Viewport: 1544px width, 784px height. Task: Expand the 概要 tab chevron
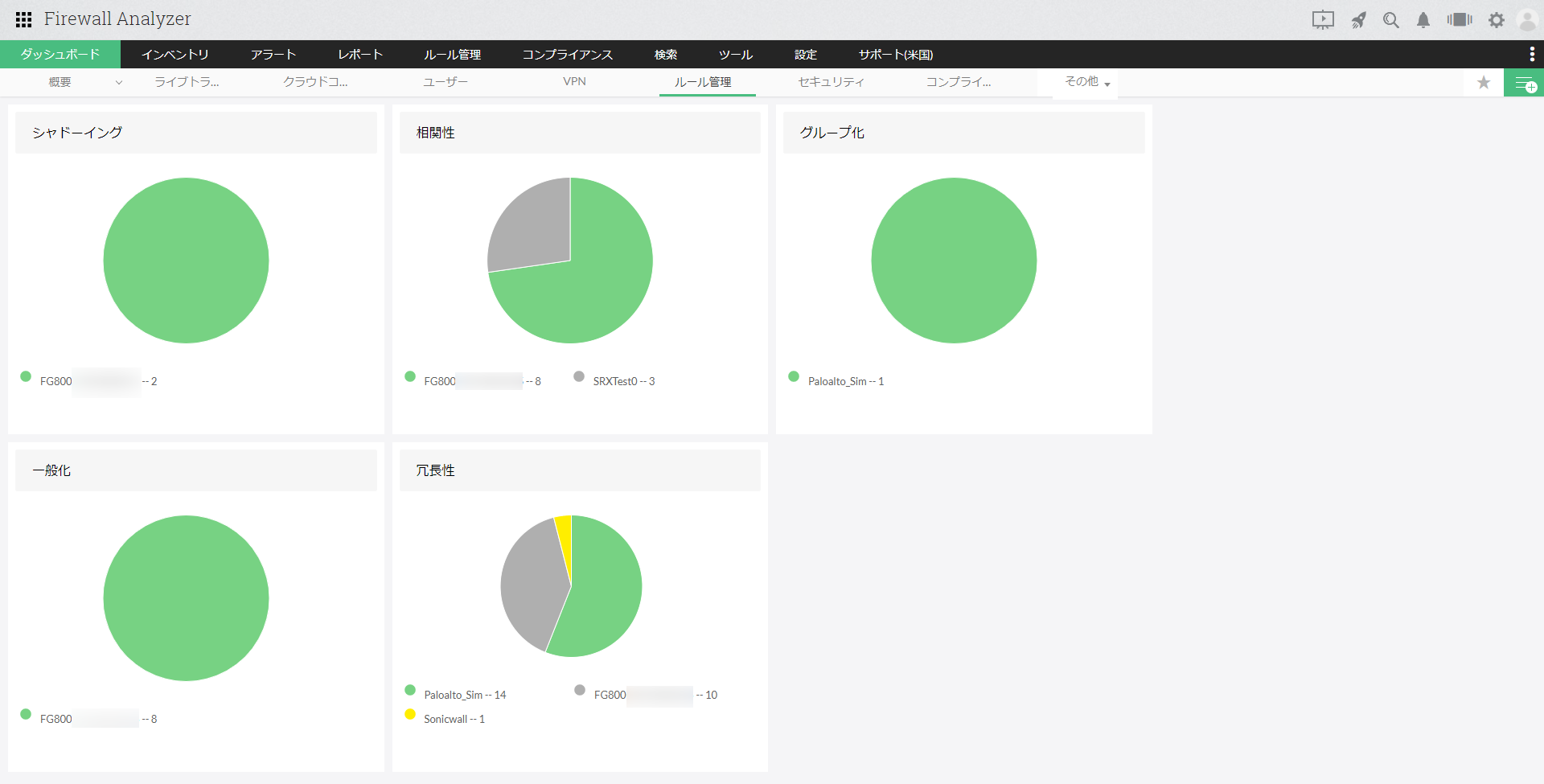pyautogui.click(x=119, y=82)
